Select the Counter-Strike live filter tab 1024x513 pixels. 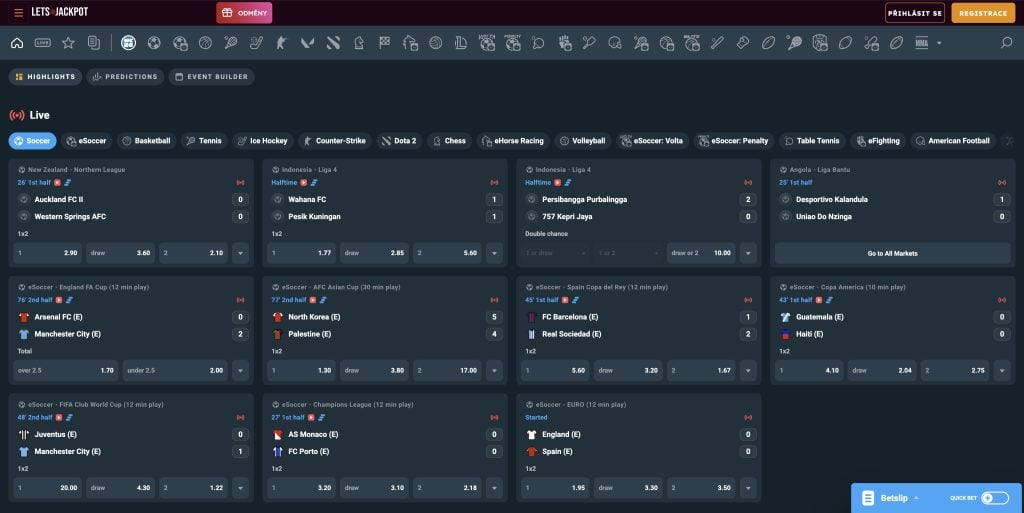pyautogui.click(x=334, y=140)
